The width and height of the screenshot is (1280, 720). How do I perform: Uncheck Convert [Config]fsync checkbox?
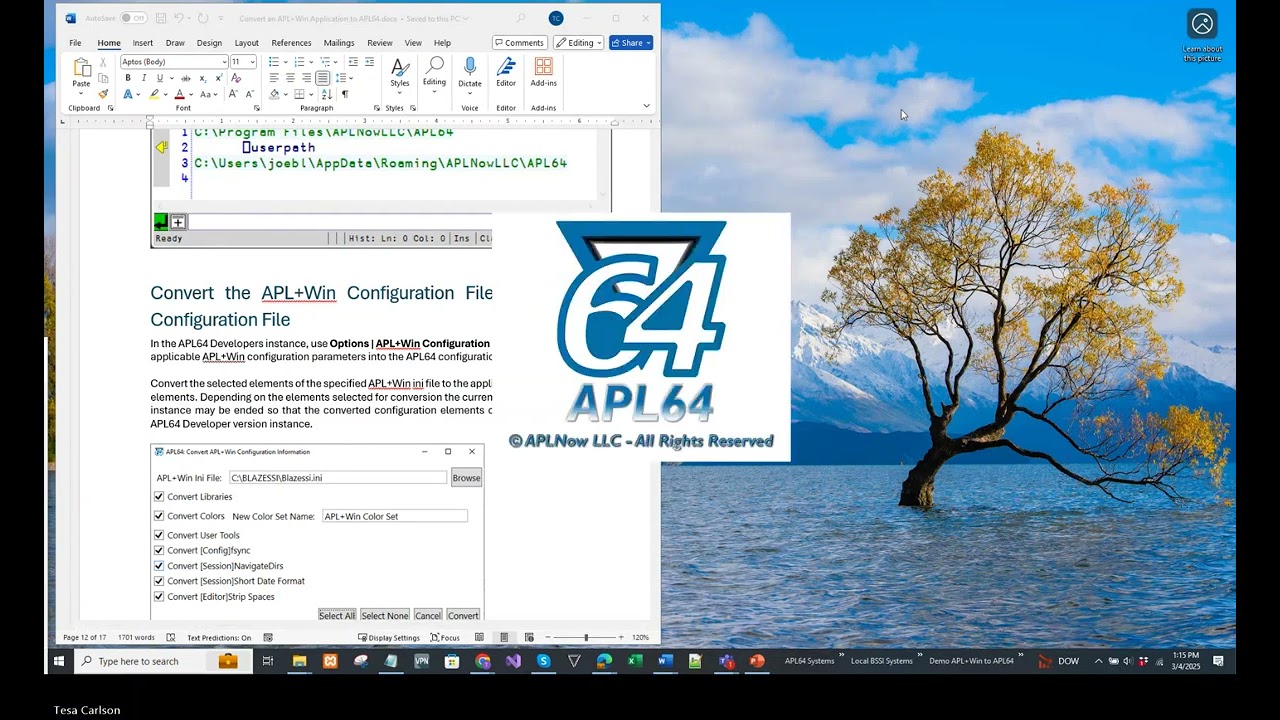click(x=159, y=550)
